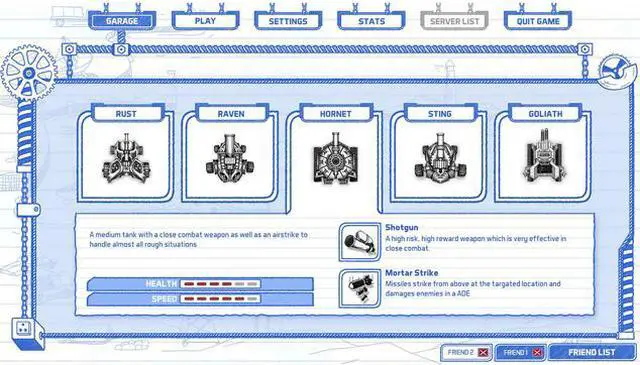Click the Hornet name label
640x365 pixels.
pyautogui.click(x=336, y=114)
